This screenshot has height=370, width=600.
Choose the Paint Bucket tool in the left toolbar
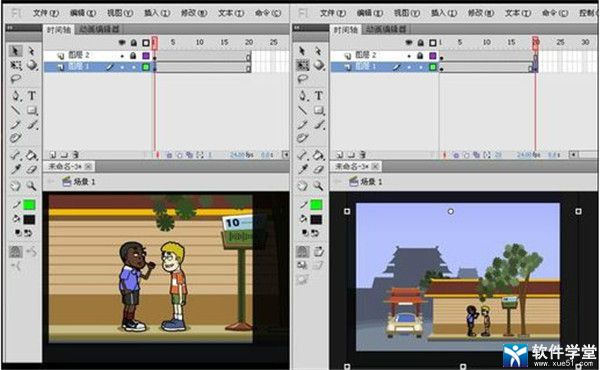32,155
